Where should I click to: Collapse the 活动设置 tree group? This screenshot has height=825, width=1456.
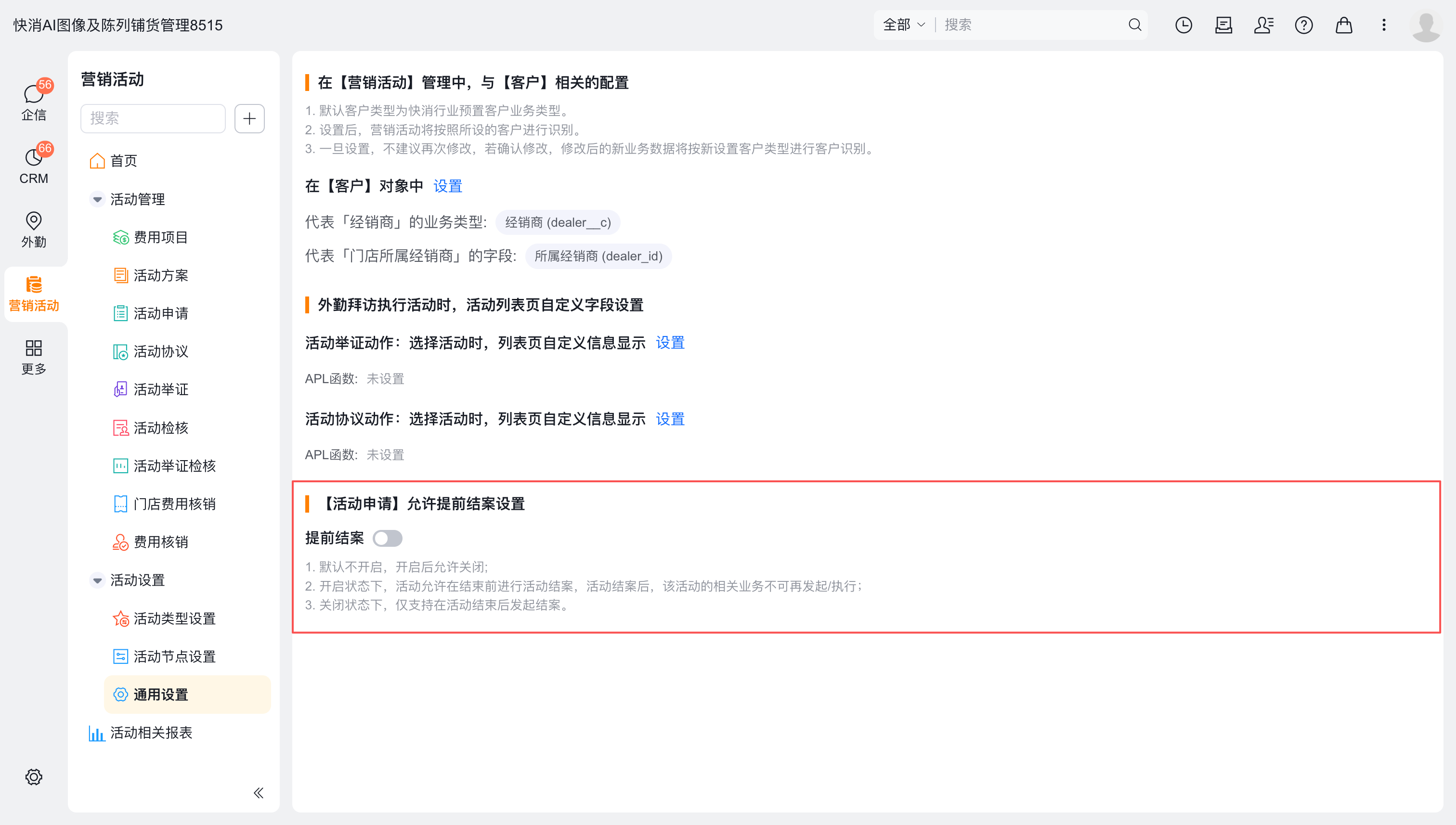click(97, 580)
